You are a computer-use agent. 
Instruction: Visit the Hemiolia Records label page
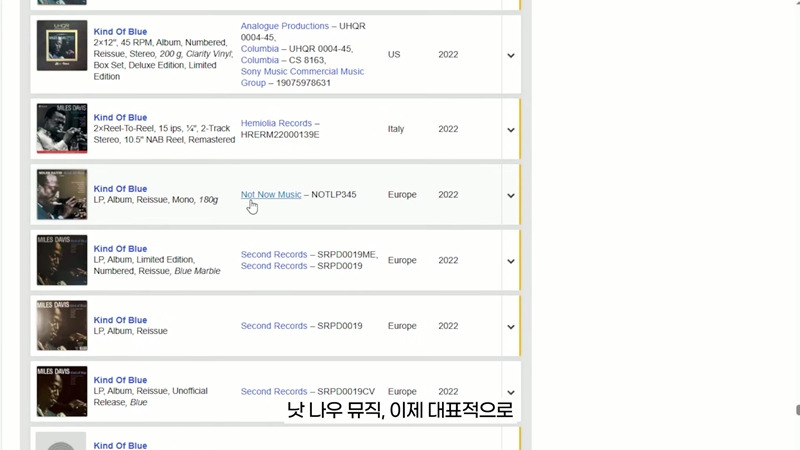(x=276, y=123)
